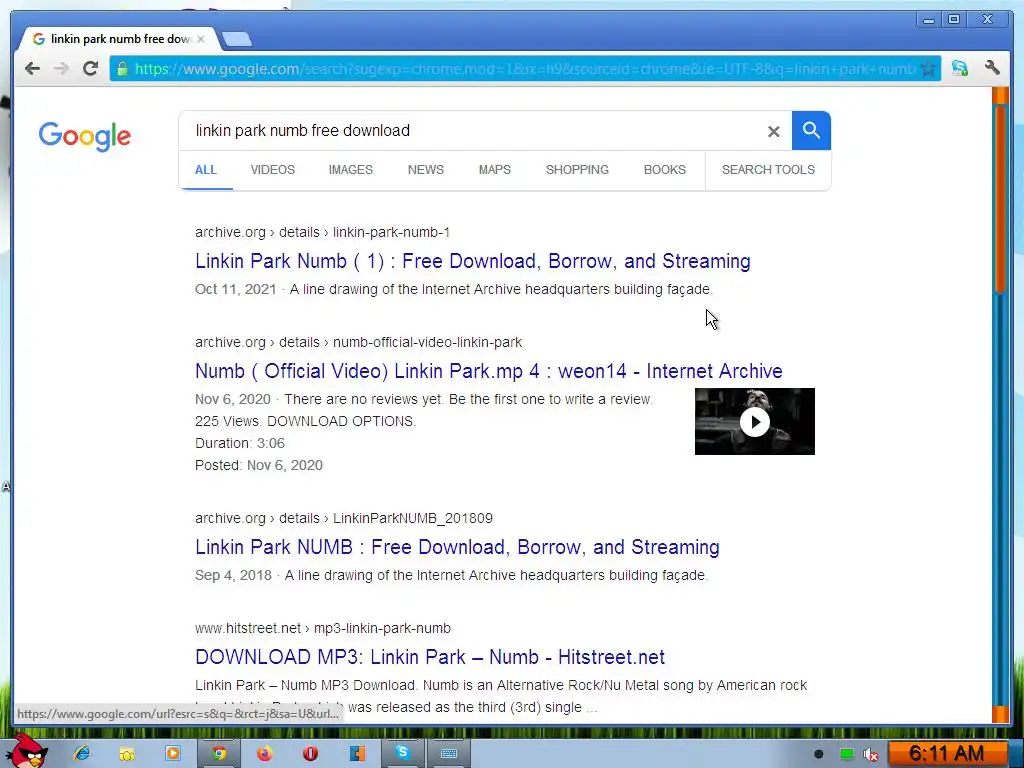The height and width of the screenshot is (768, 1024).
Task: Click the Chrome taskbar icon
Action: 219,754
